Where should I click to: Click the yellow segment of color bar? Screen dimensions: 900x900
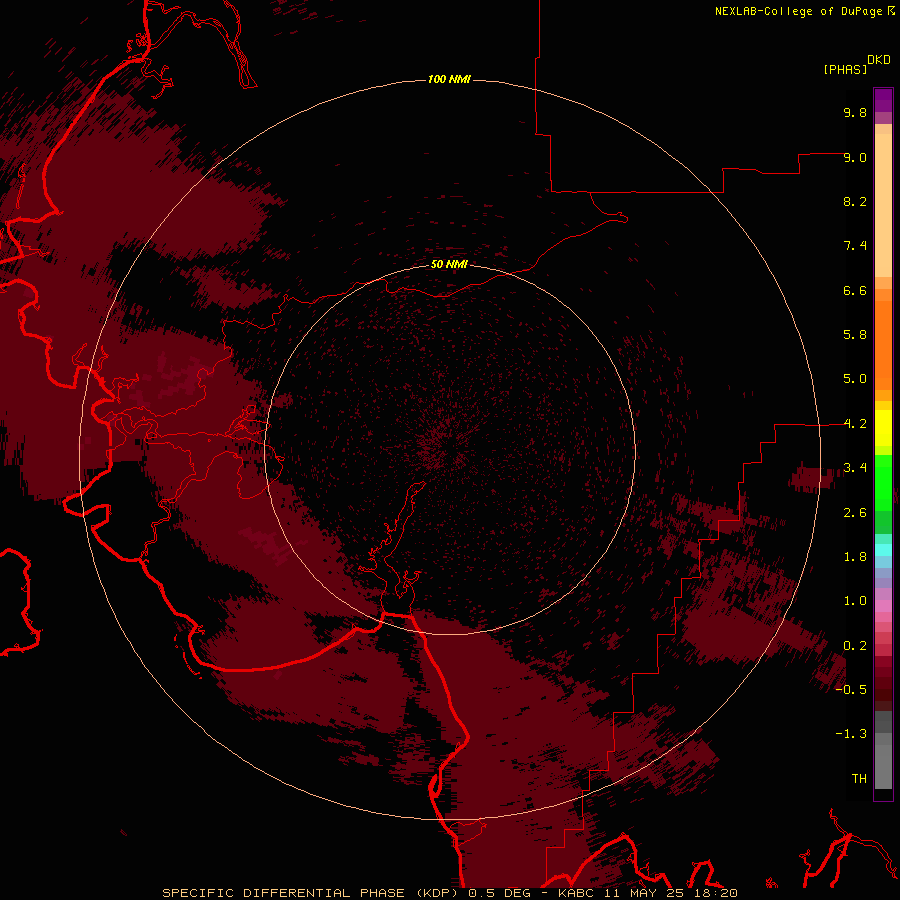[883, 428]
